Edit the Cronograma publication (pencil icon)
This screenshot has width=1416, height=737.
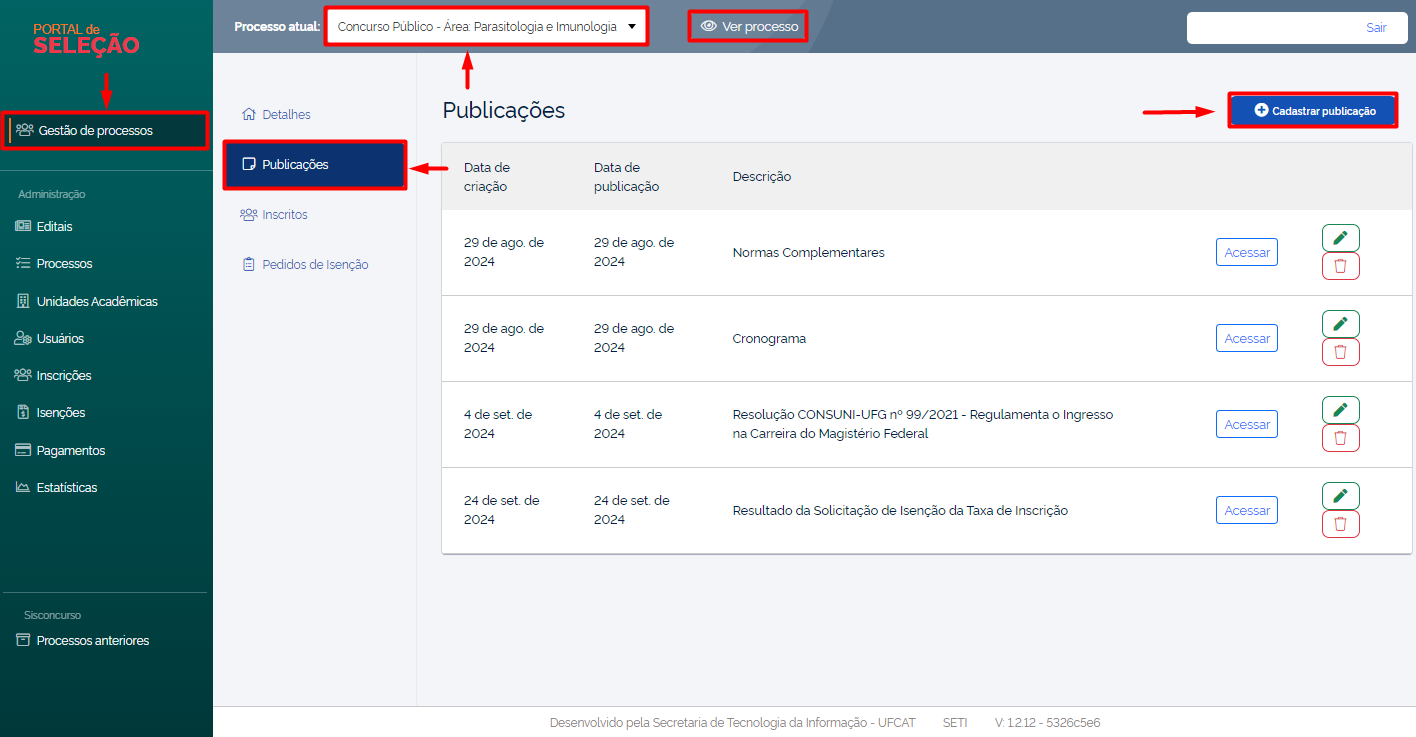coord(1340,324)
